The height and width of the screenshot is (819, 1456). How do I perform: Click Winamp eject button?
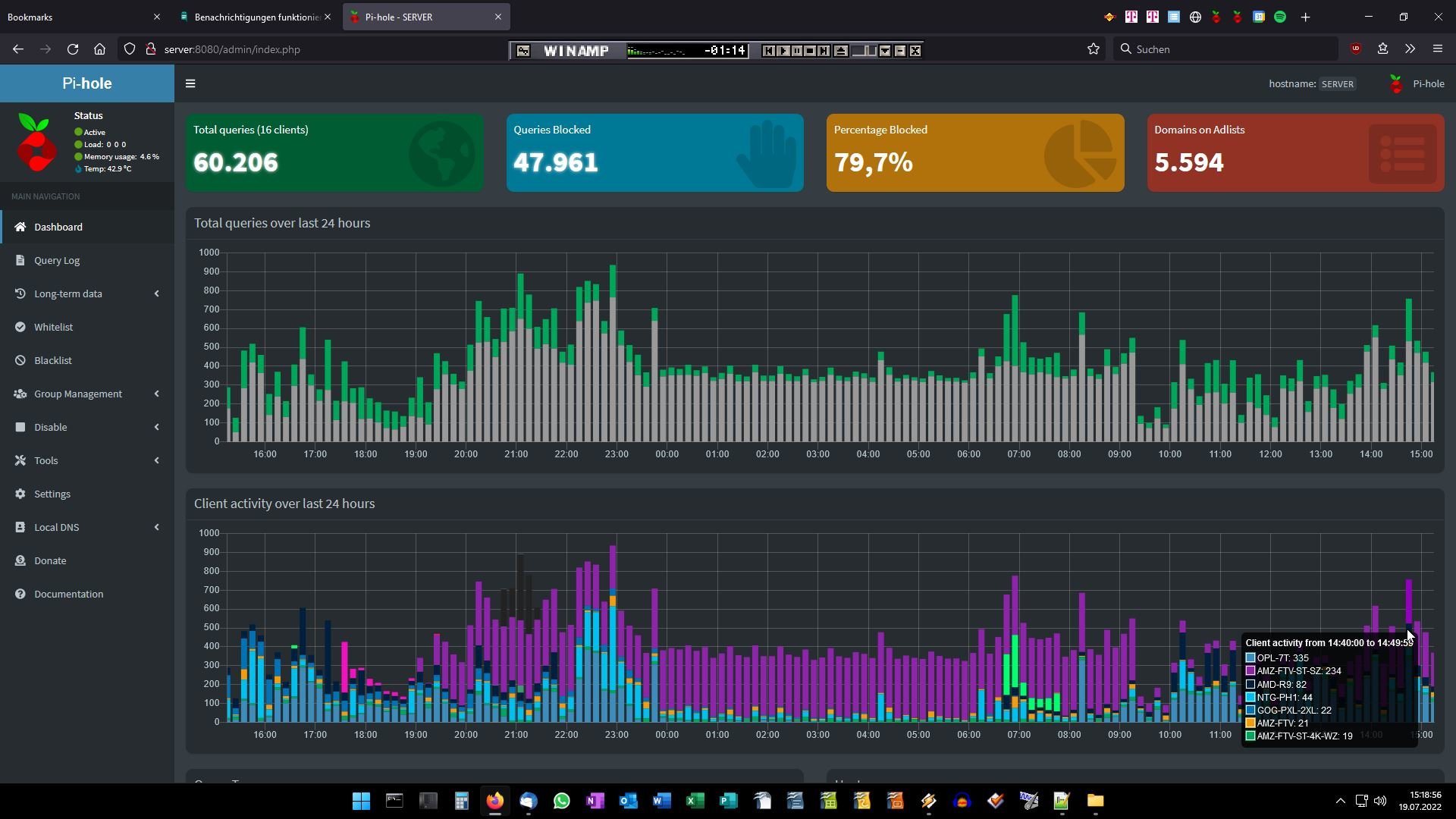coord(841,51)
